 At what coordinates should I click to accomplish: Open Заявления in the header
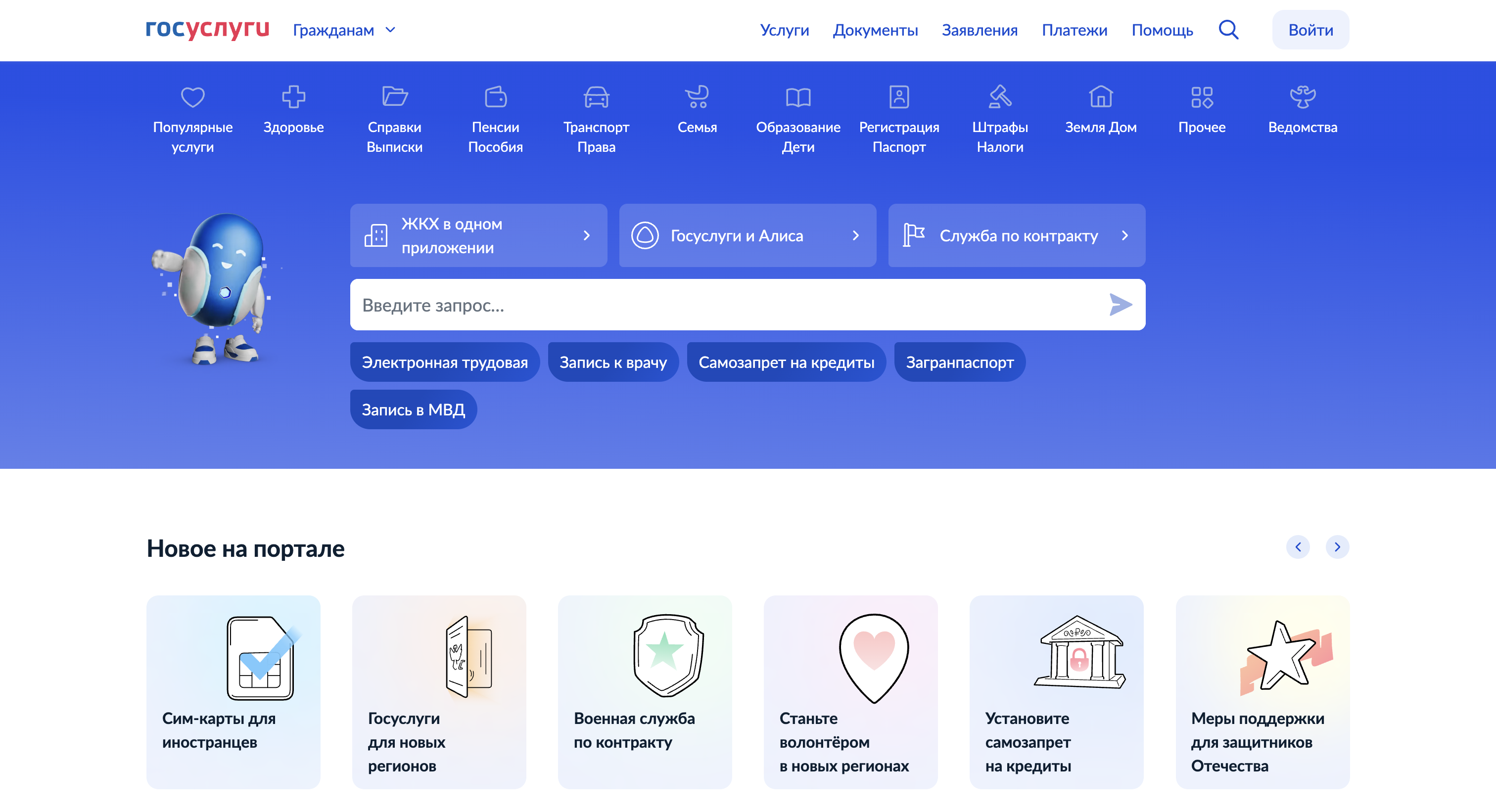click(x=980, y=30)
